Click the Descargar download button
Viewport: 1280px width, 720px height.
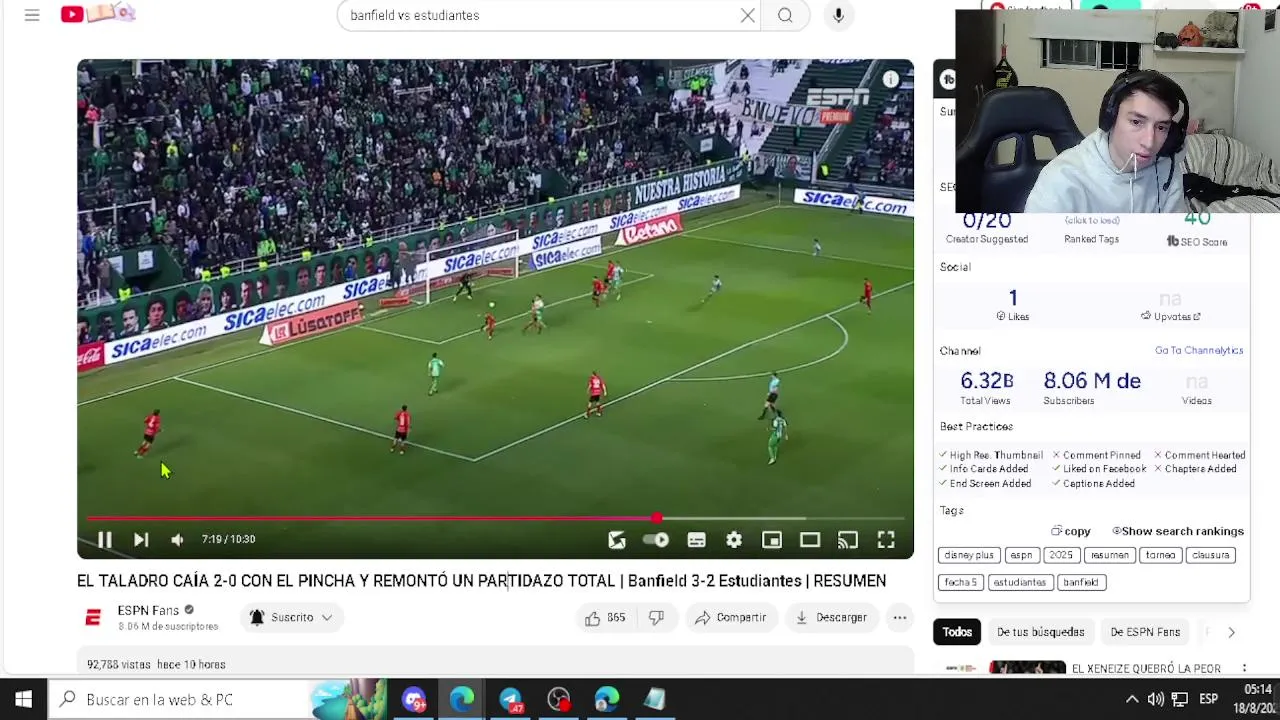[x=831, y=618]
